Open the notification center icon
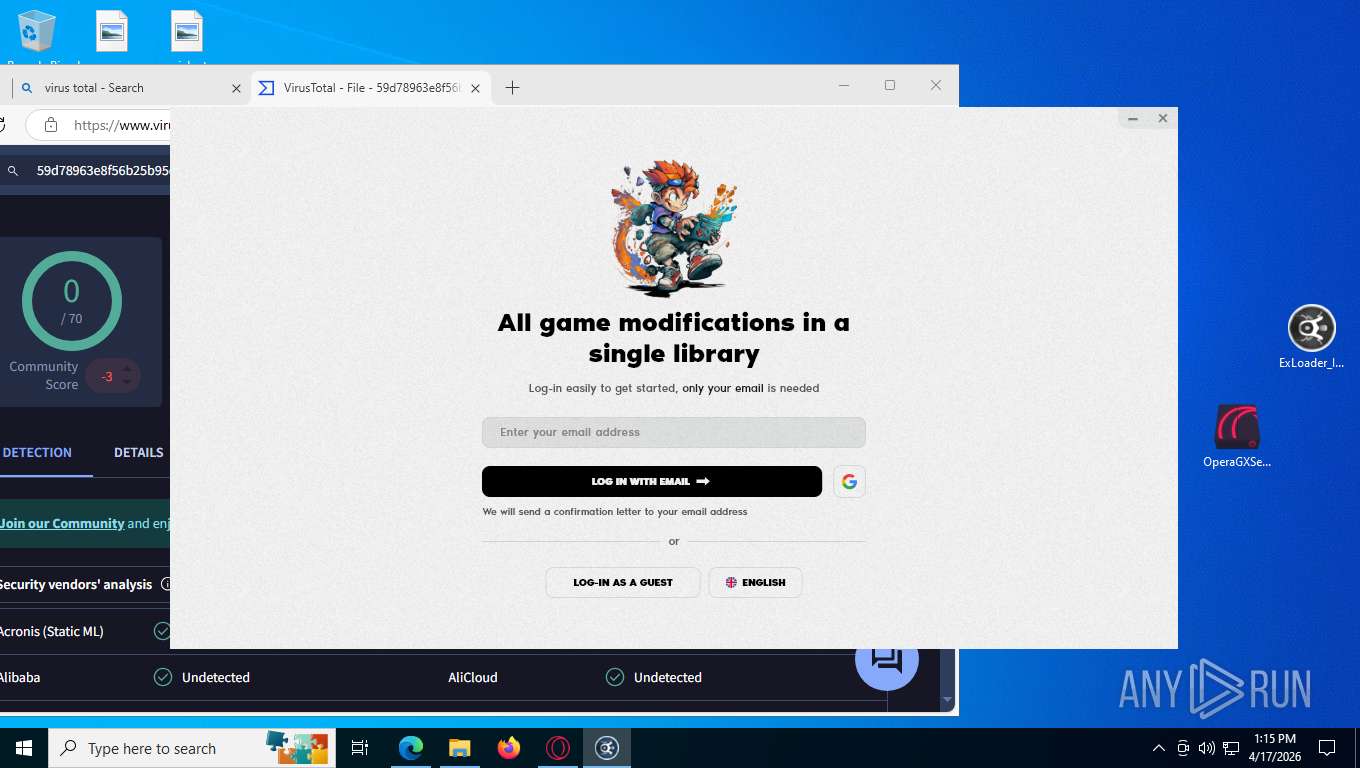The height and width of the screenshot is (768, 1360). click(1327, 748)
